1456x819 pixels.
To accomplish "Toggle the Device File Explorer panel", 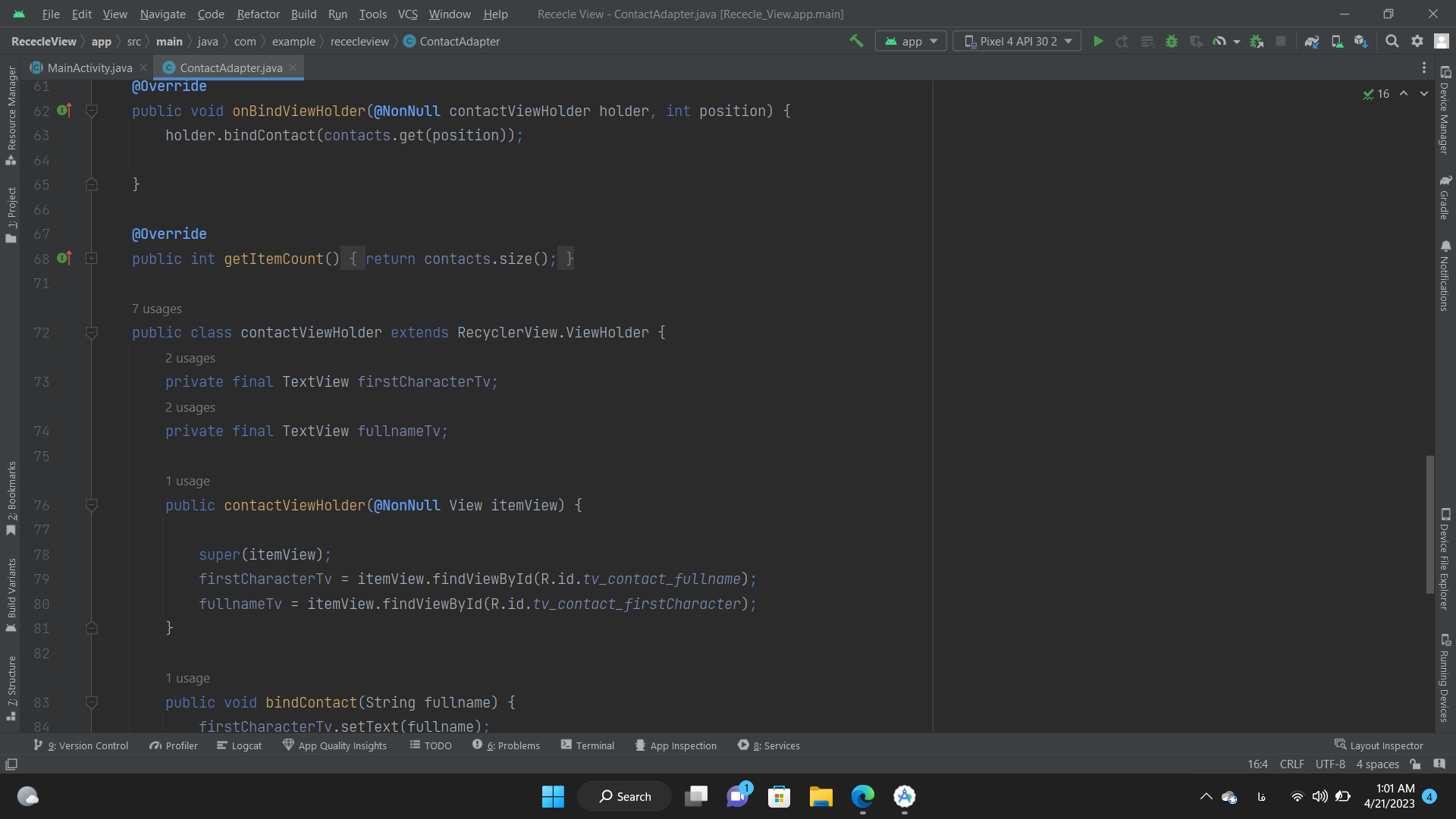I will point(1445,559).
